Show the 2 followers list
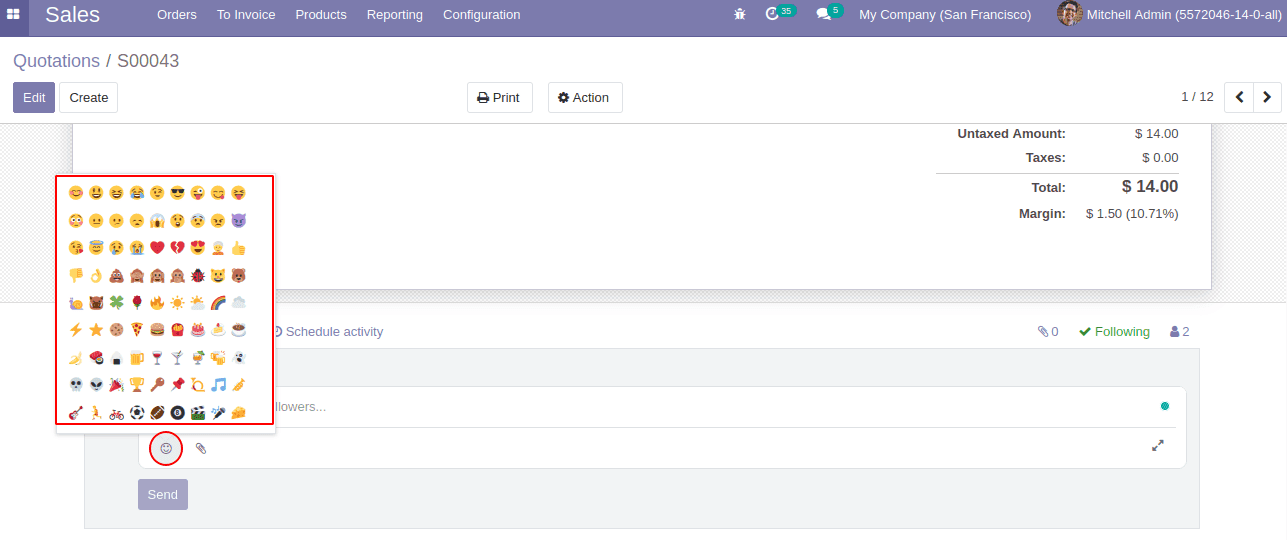The height and width of the screenshot is (540, 1287). [1180, 331]
